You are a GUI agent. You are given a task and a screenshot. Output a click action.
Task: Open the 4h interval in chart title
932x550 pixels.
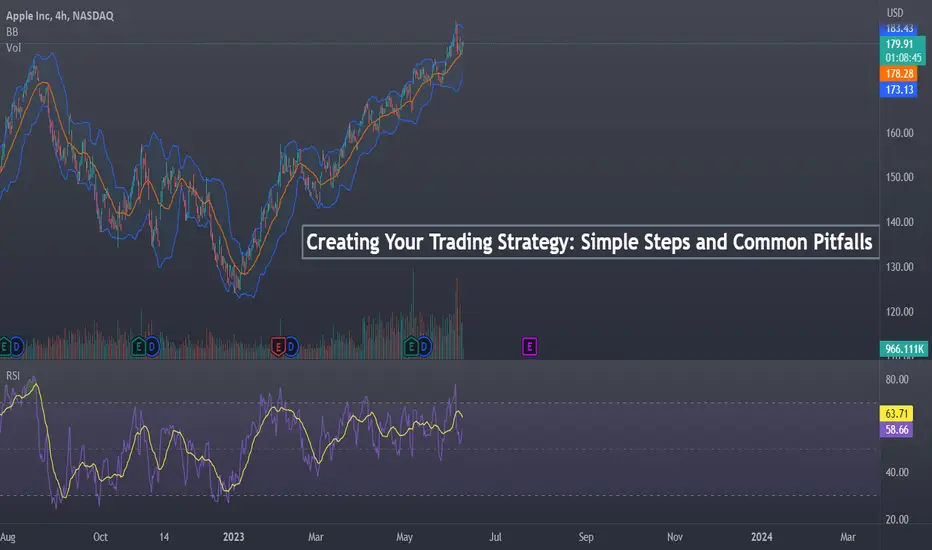coord(61,16)
